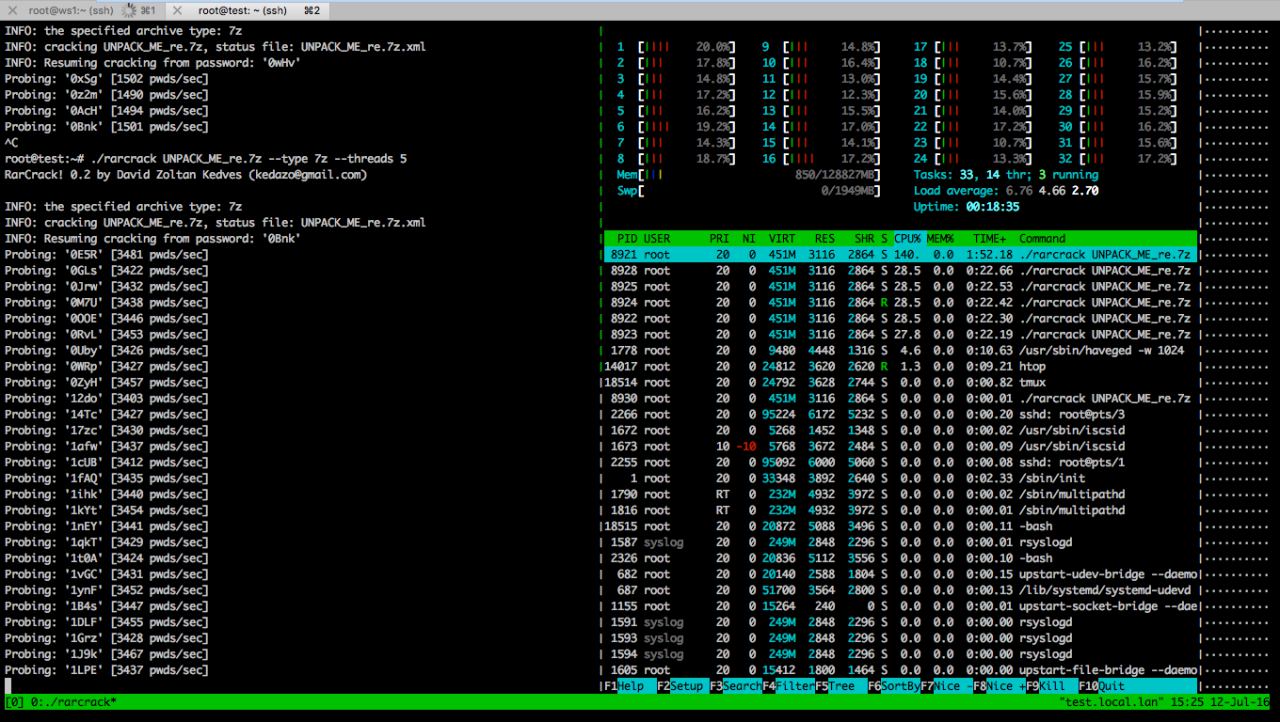Click Quit in the htop function bar
1280x722 pixels.
1111,687
